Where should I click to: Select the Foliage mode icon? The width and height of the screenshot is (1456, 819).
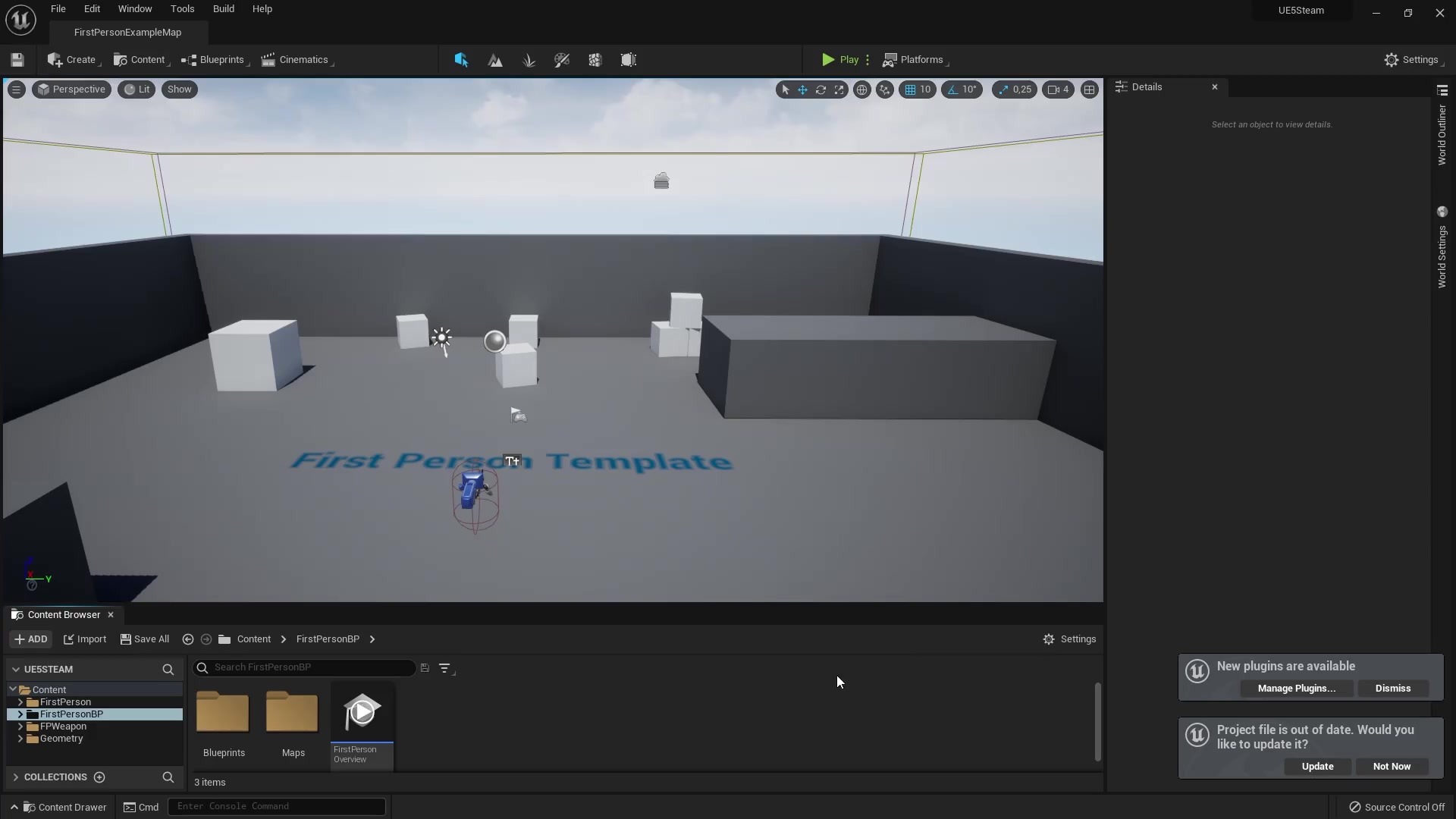coord(529,60)
